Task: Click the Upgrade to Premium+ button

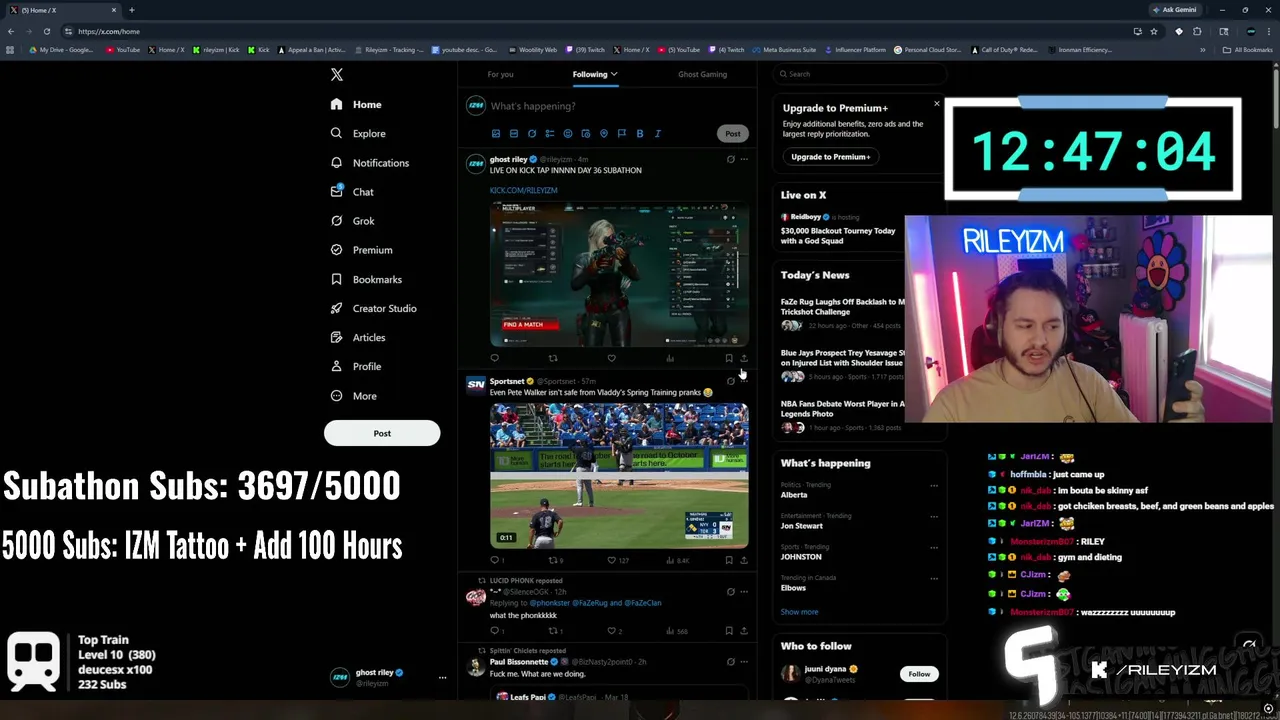Action: tap(831, 157)
